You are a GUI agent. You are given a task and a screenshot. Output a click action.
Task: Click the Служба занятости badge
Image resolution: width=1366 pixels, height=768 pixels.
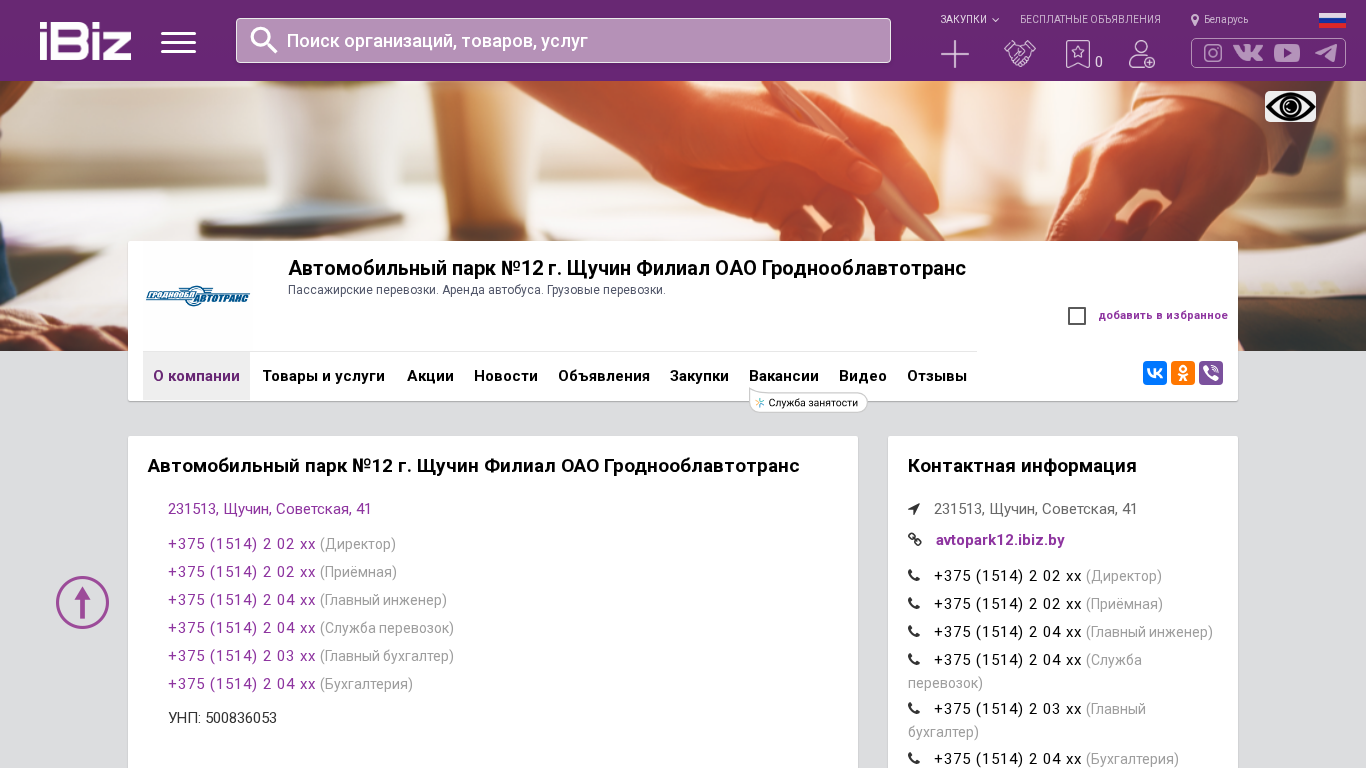809,402
